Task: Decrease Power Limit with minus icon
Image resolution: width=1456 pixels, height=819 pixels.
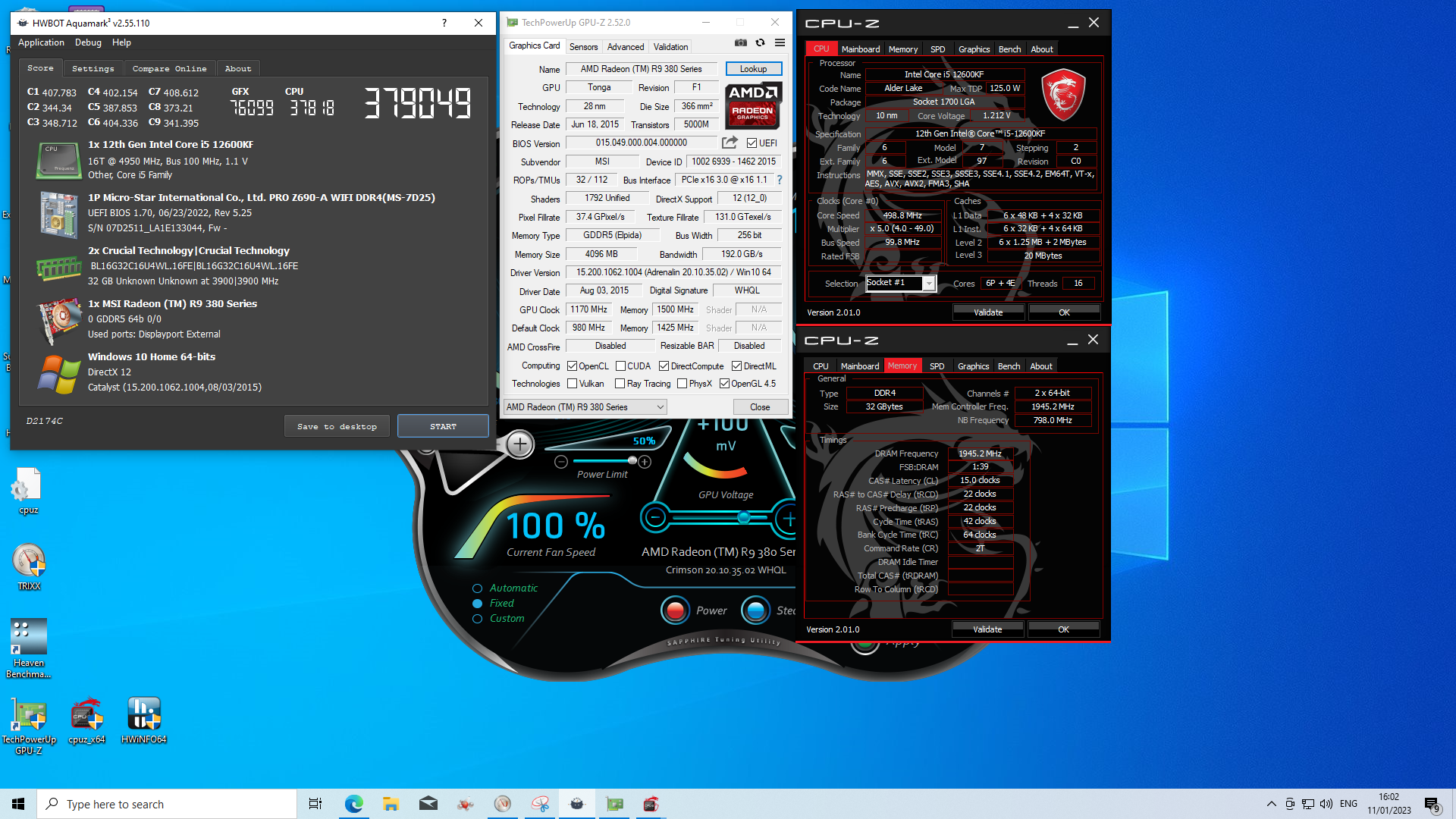Action: 561,462
